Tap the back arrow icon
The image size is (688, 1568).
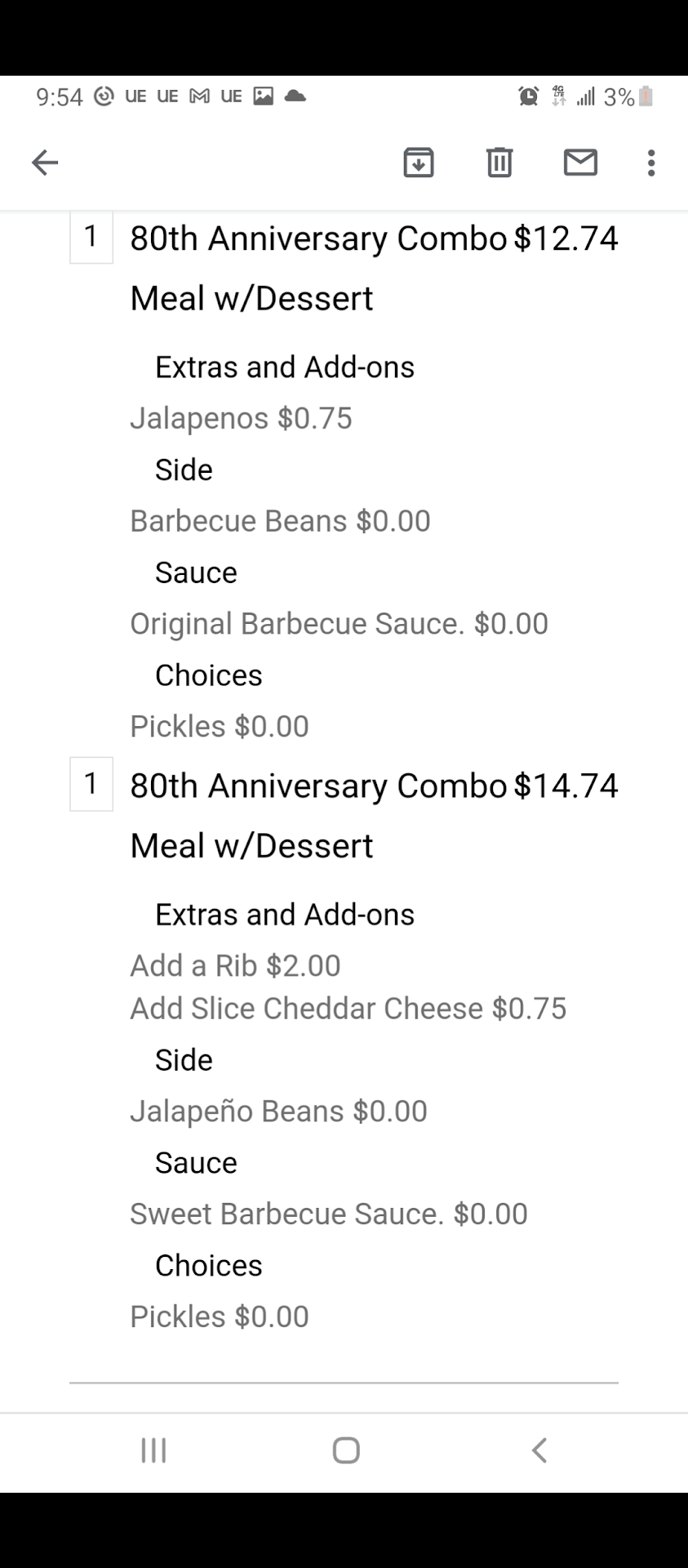(45, 163)
